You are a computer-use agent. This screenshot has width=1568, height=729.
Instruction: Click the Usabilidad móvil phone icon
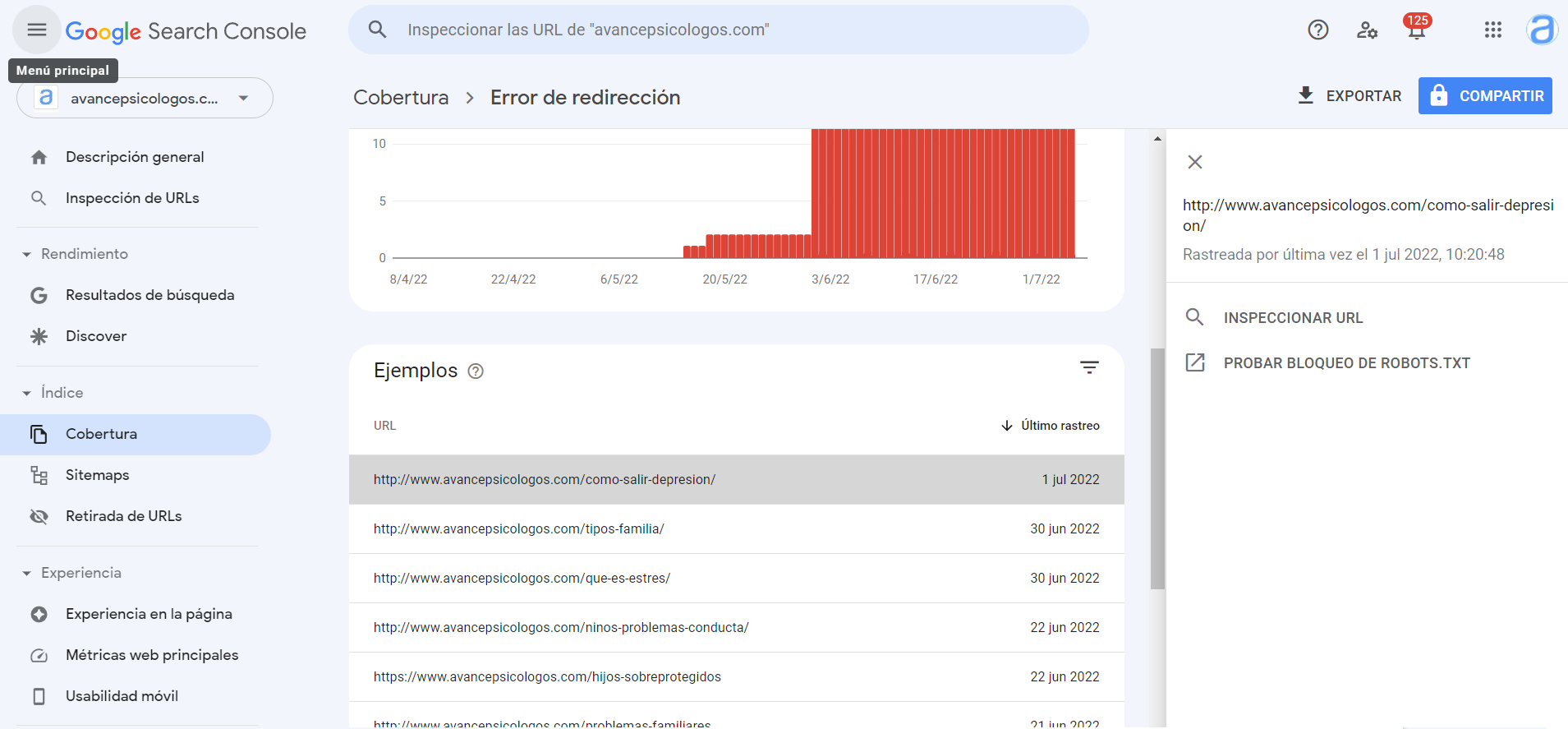(39, 696)
